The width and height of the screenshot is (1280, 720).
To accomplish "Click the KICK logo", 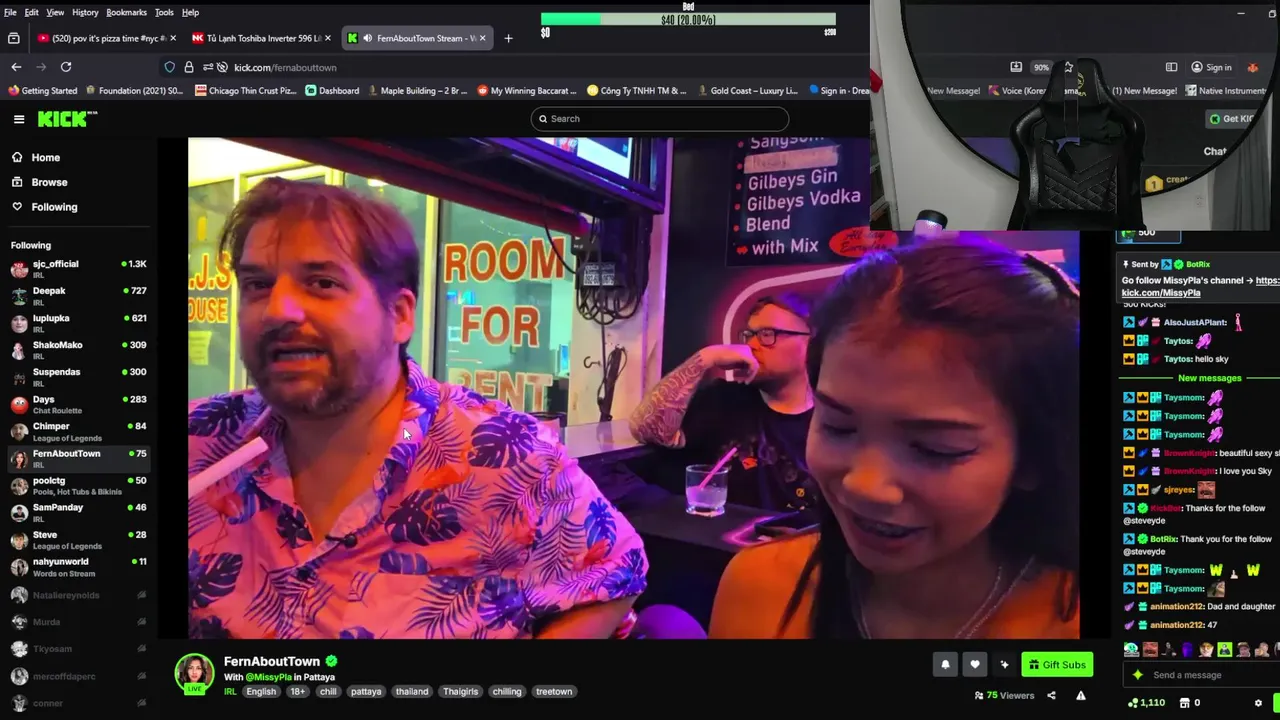I will 67,119.
